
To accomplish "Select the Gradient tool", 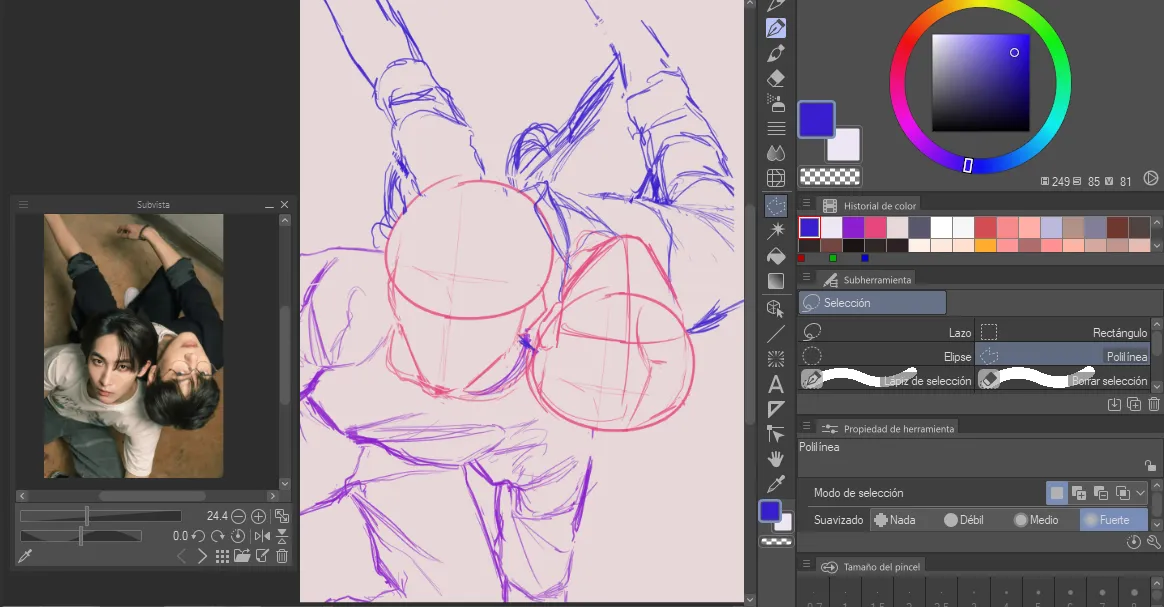I will pos(776,281).
